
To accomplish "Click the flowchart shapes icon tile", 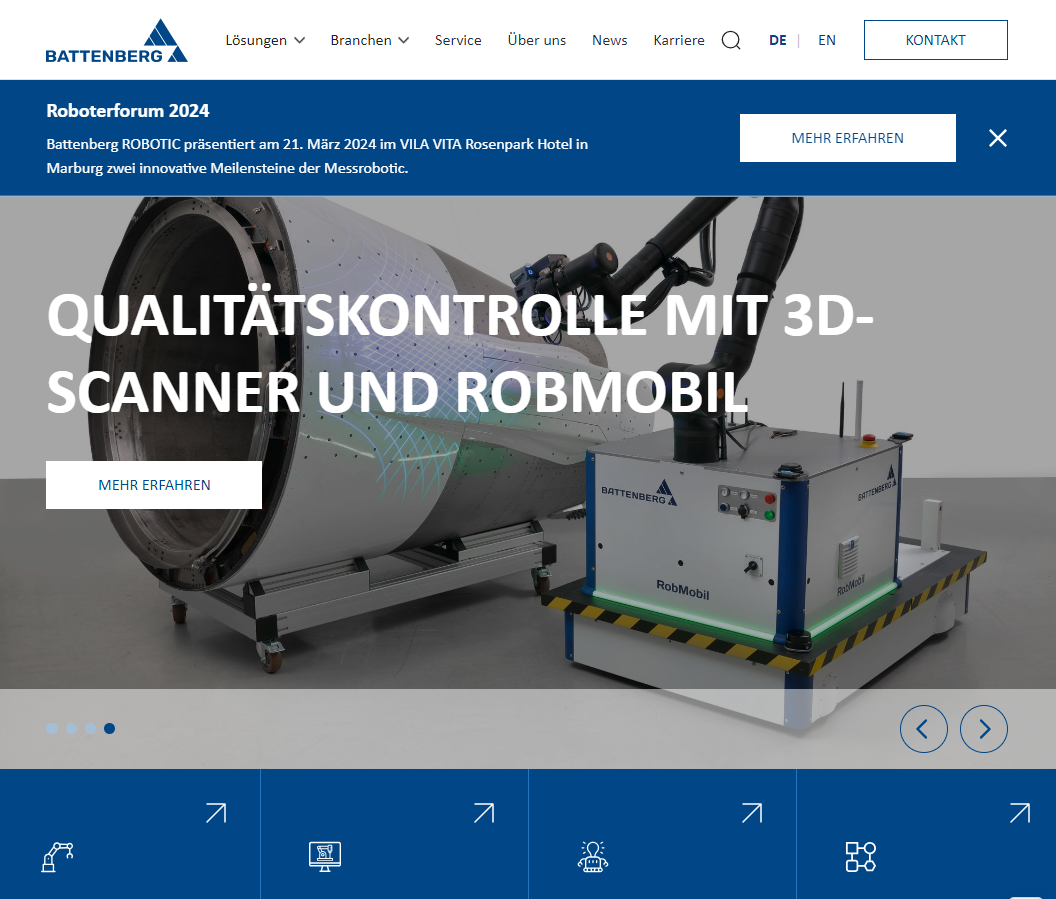I will (860, 856).
